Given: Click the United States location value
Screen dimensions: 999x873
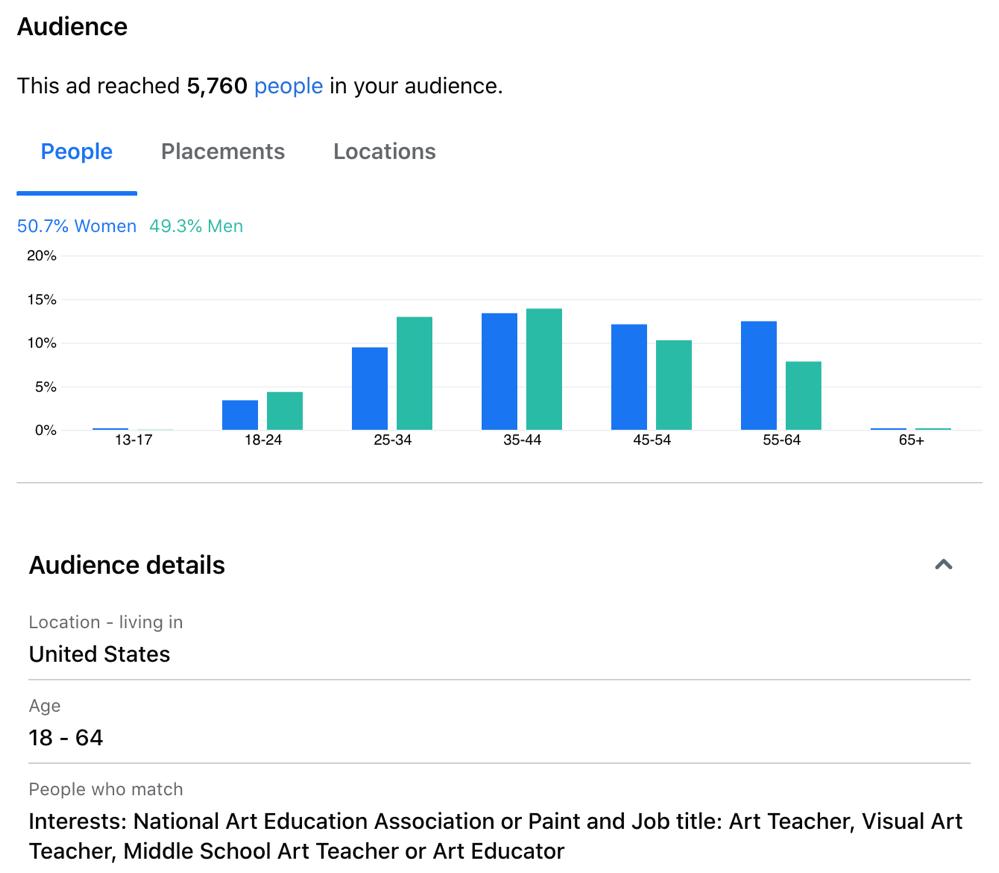Looking at the screenshot, I should pyautogui.click(x=99, y=654).
